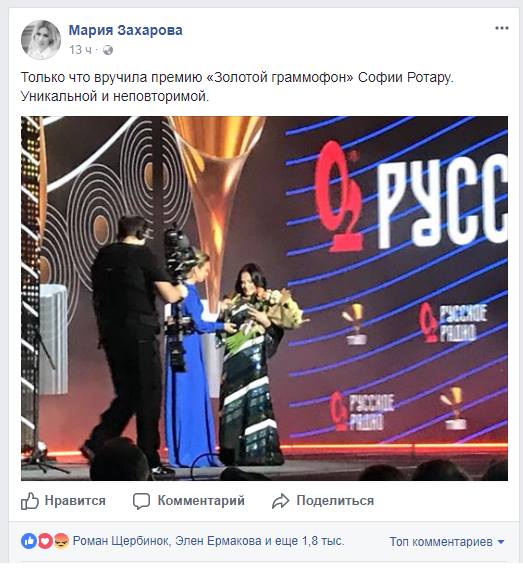
Task: Click the Поделиться button text
Action: (335, 501)
